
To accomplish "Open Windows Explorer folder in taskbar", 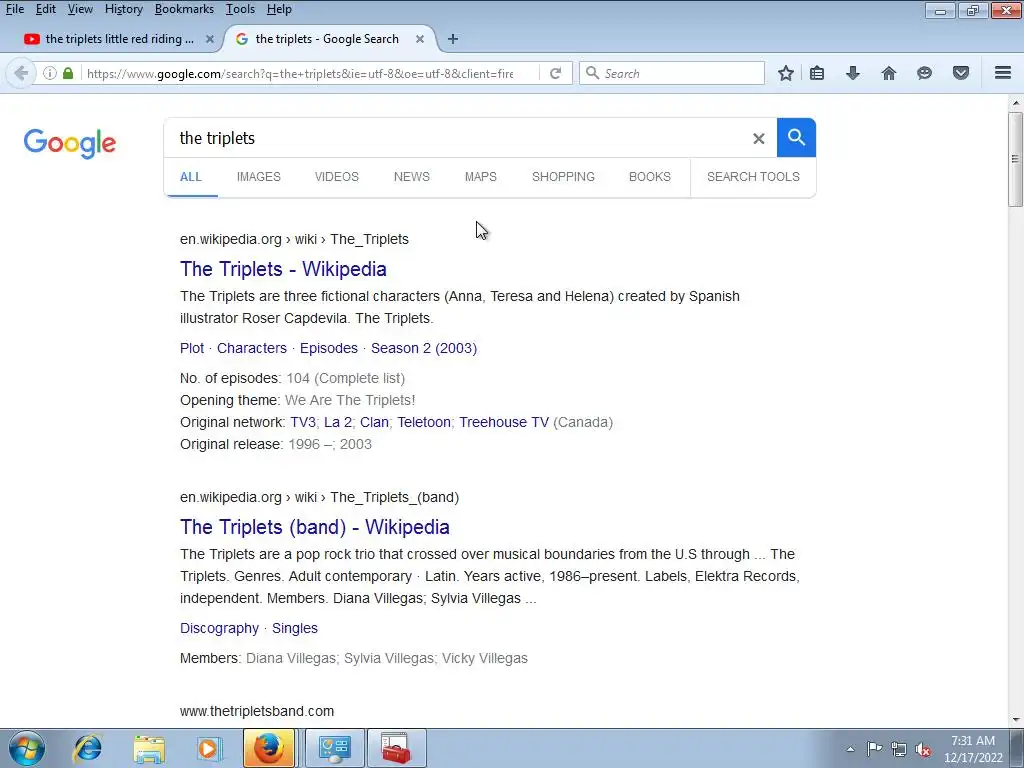I will coord(149,748).
